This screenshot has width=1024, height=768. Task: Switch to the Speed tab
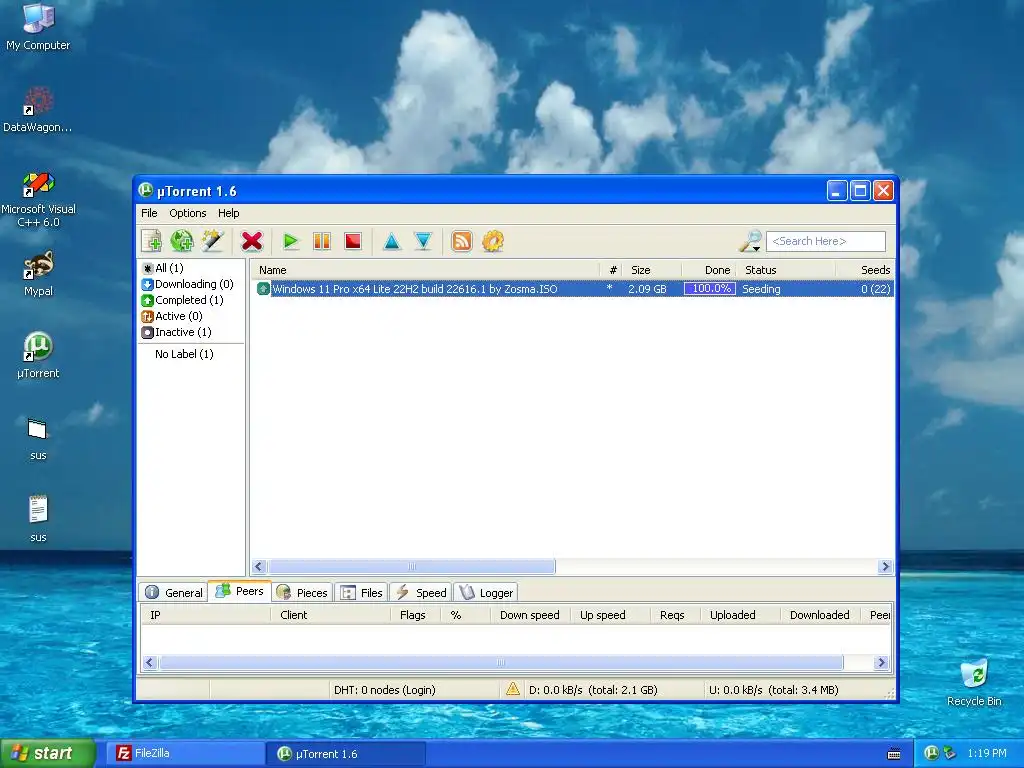(x=421, y=592)
